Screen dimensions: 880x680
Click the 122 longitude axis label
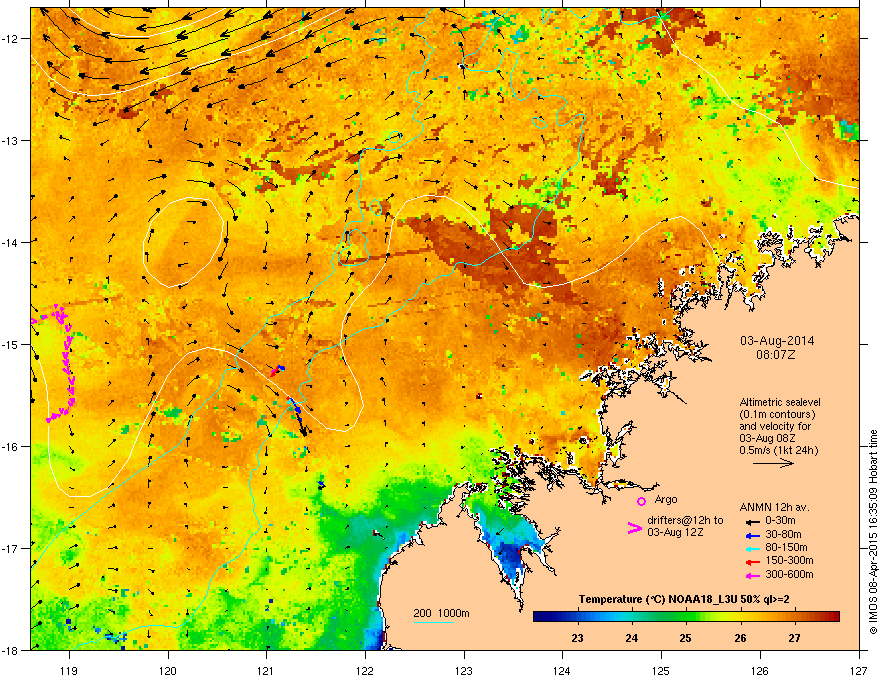365,670
